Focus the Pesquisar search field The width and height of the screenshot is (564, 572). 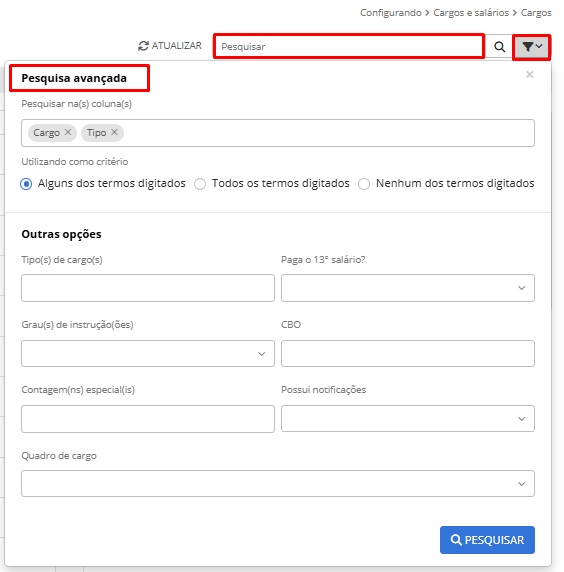coord(349,47)
